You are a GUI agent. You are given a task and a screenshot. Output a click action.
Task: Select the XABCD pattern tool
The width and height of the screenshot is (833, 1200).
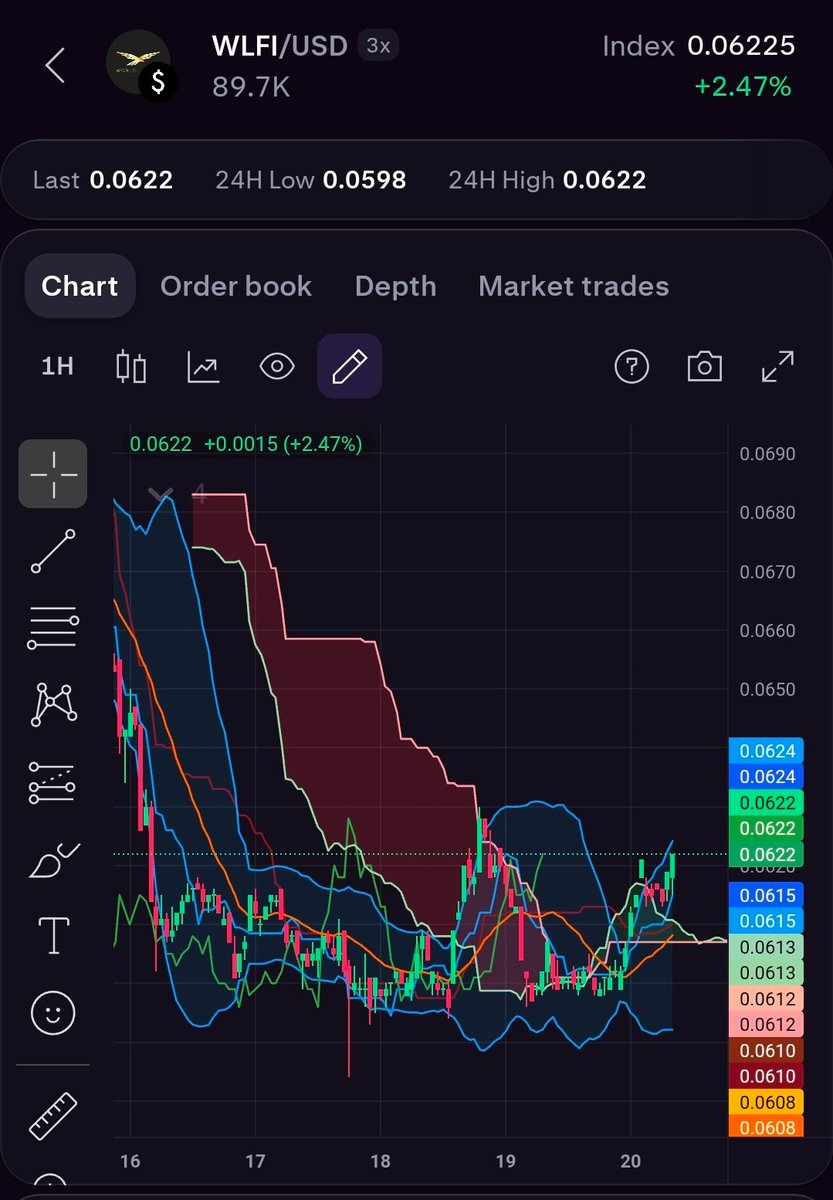tap(53, 705)
